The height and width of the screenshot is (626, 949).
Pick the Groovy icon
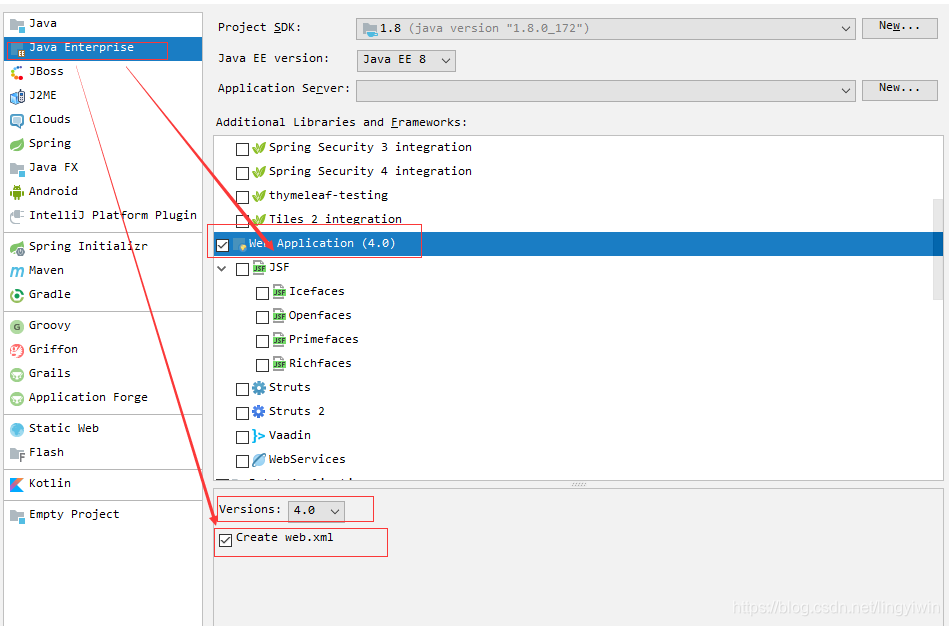click(17, 327)
